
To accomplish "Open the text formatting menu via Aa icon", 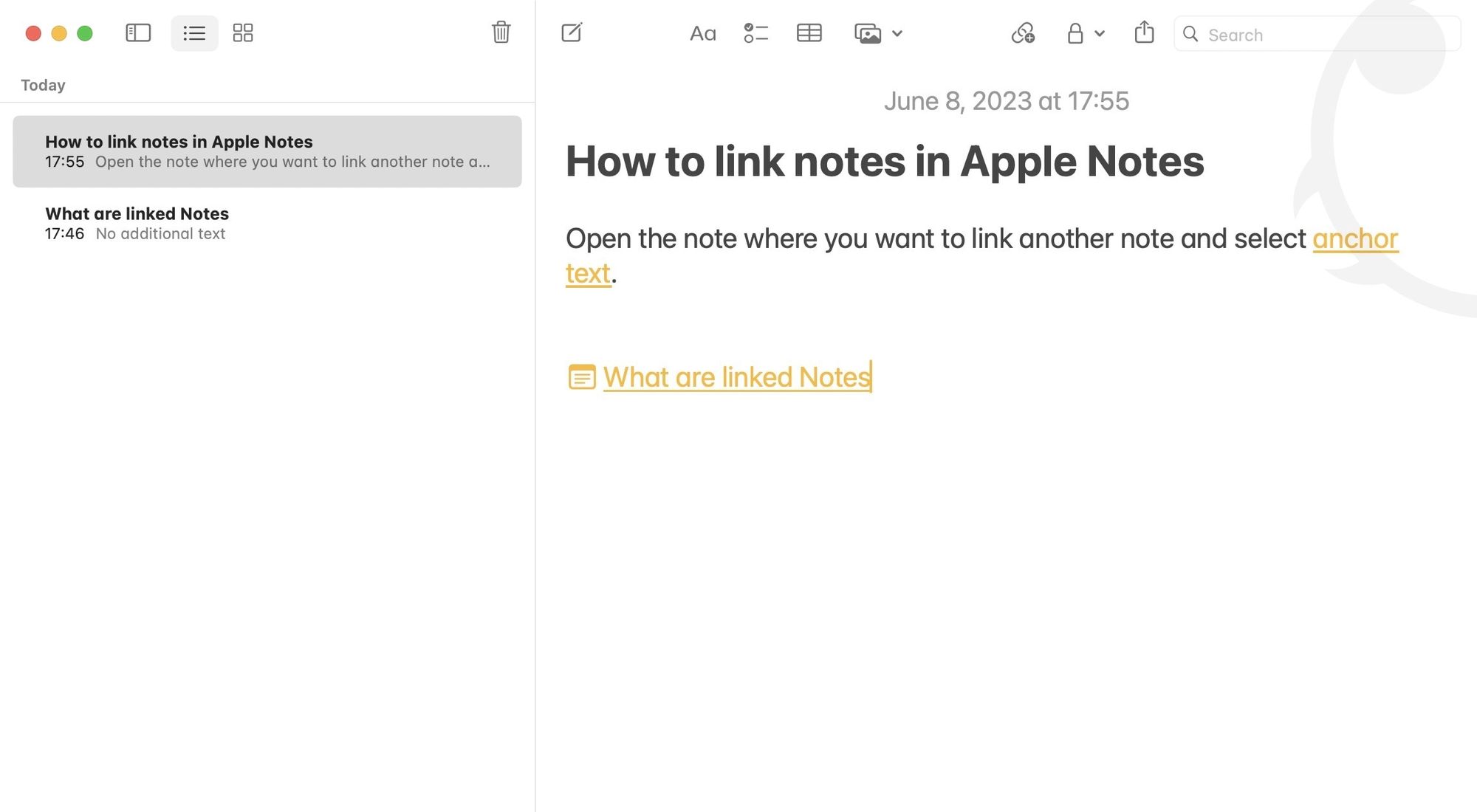I will 702,33.
